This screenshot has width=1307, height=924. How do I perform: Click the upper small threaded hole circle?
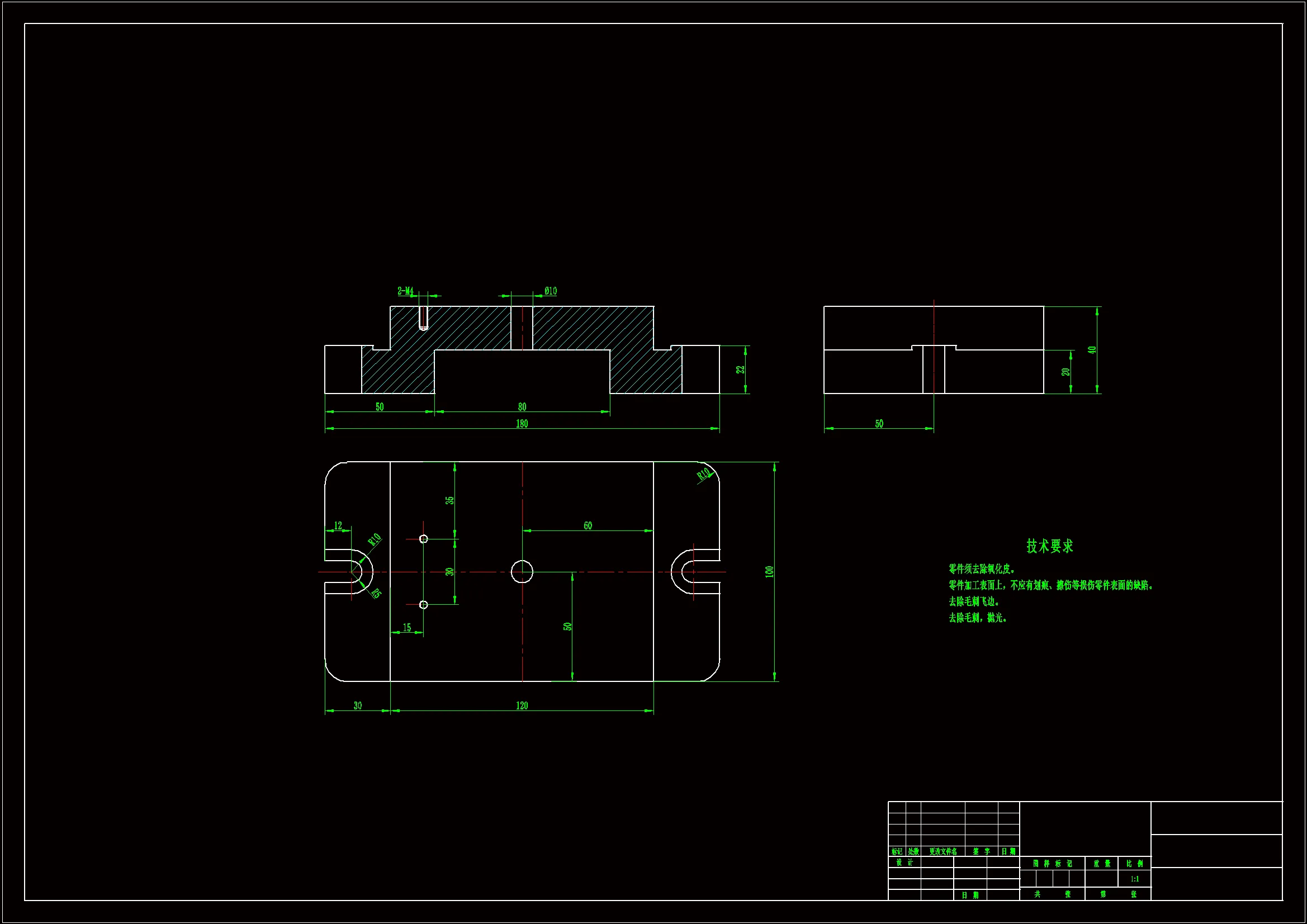(423, 538)
